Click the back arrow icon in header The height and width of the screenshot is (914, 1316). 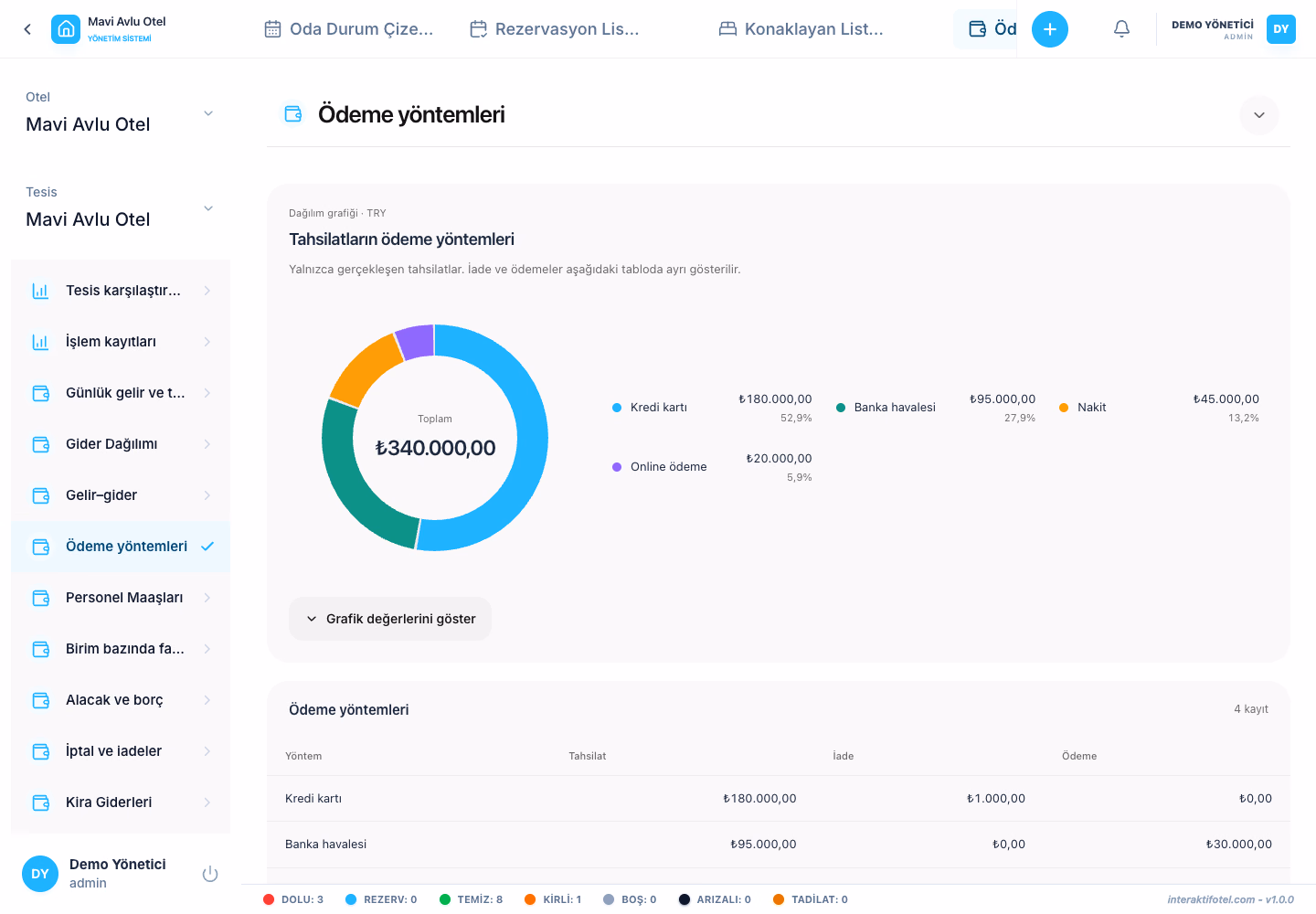[x=27, y=29]
